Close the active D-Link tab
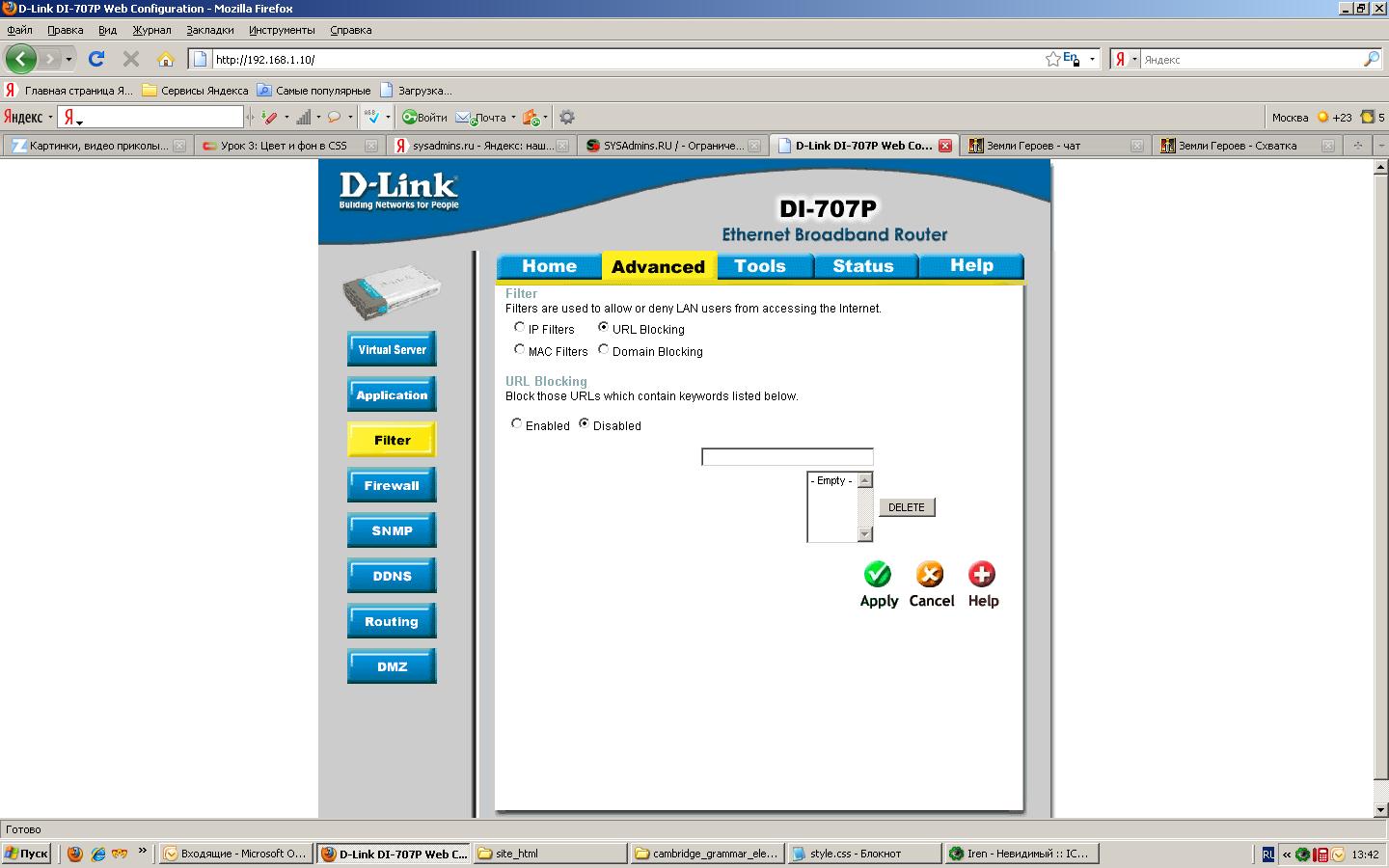The height and width of the screenshot is (868, 1389). [x=945, y=146]
